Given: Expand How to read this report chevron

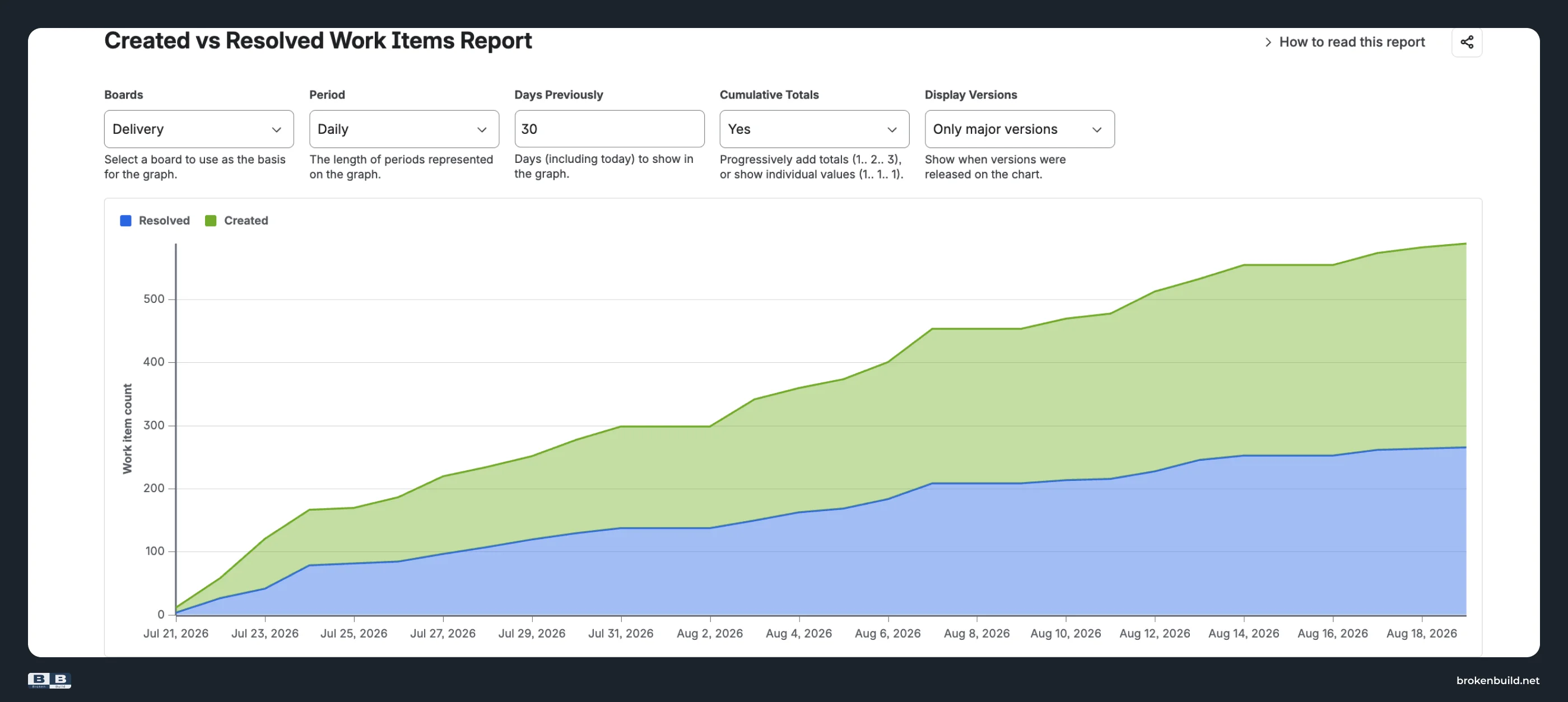Looking at the screenshot, I should (x=1268, y=42).
